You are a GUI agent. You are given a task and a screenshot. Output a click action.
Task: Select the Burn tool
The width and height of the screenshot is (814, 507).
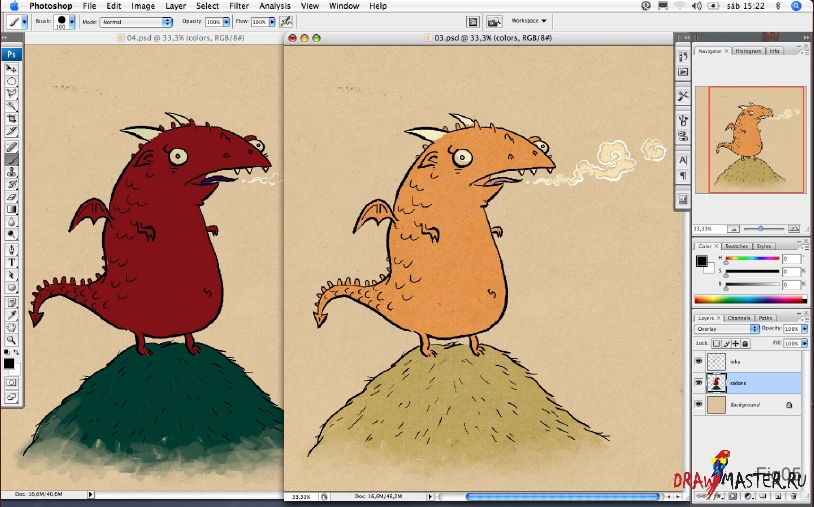pyautogui.click(x=11, y=235)
